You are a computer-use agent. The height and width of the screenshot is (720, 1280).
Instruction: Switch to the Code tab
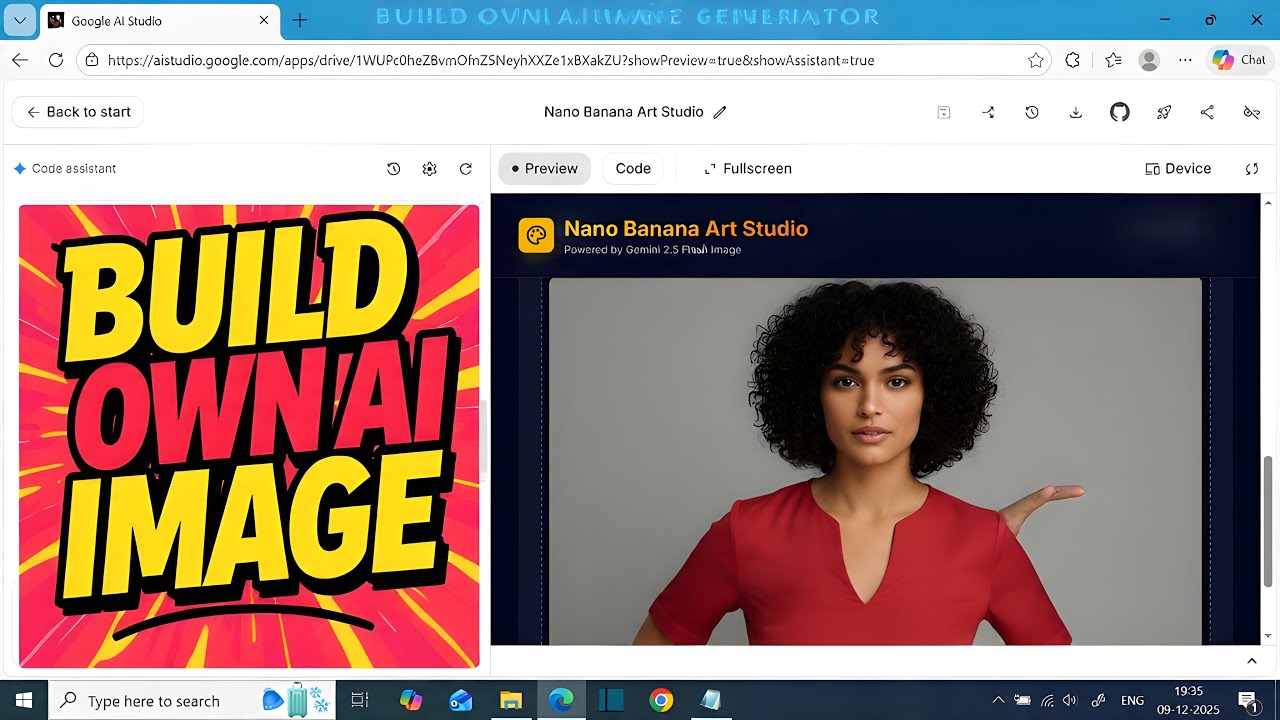tap(633, 169)
